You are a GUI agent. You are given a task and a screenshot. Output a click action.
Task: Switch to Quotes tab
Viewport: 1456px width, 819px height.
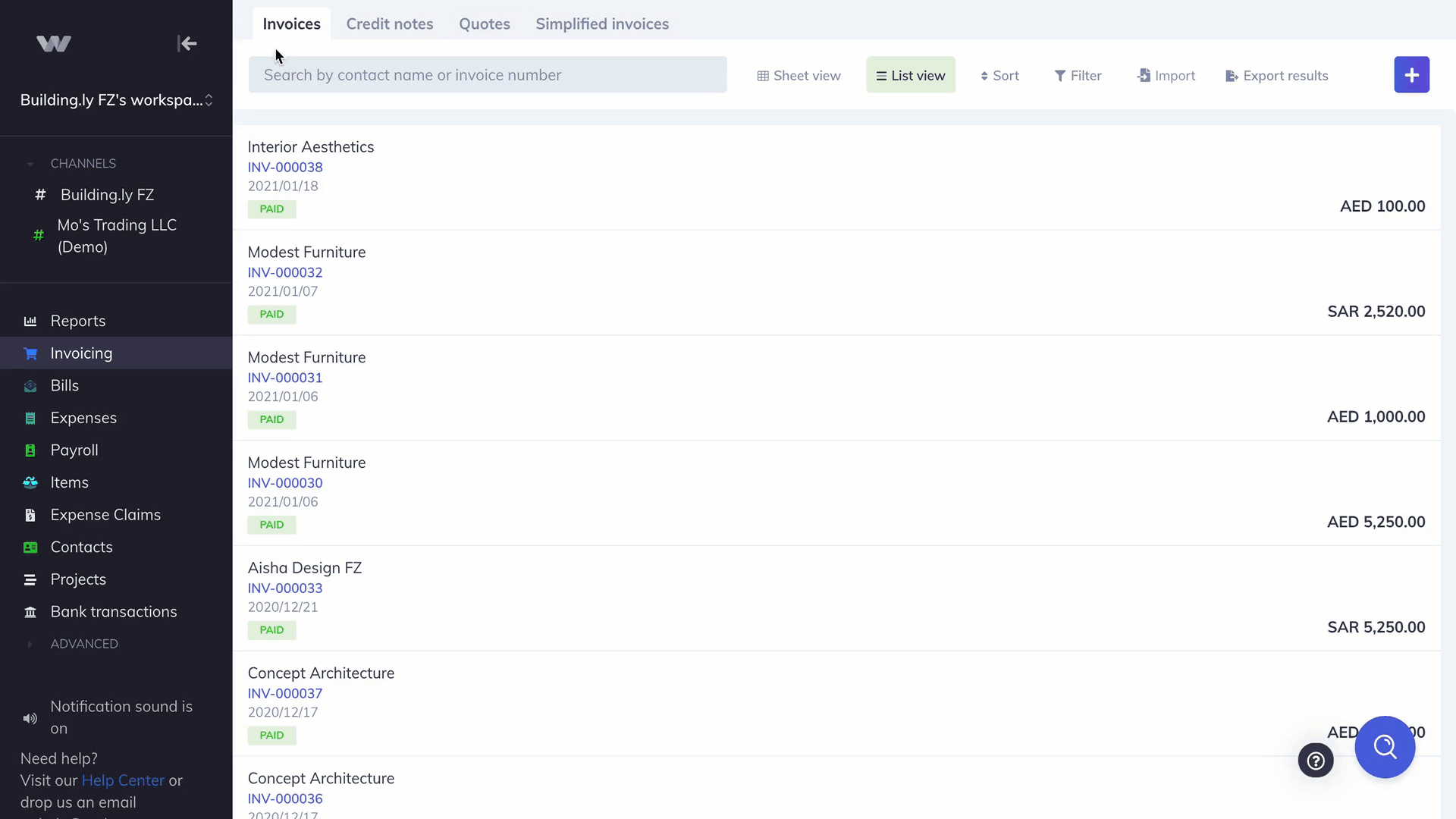(x=485, y=24)
